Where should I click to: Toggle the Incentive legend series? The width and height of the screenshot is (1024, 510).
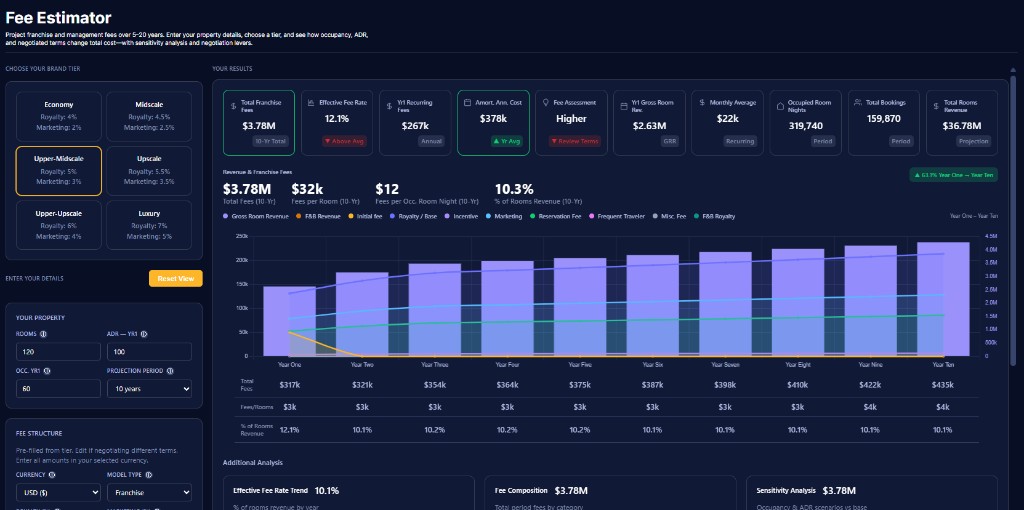click(461, 216)
